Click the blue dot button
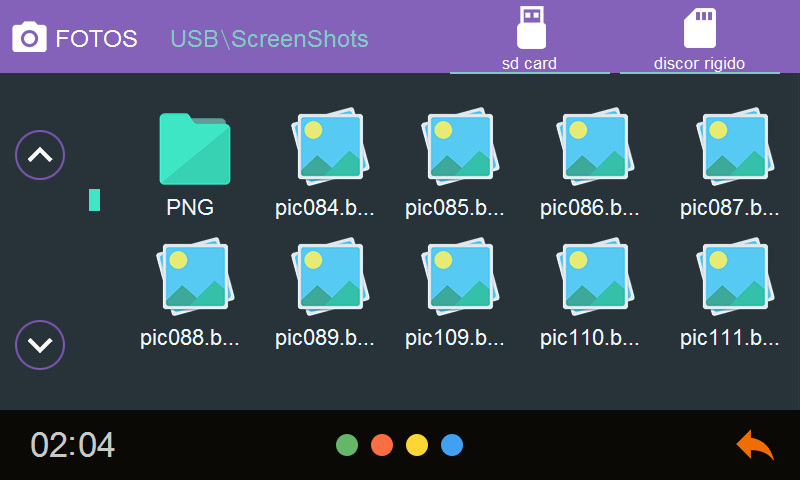The width and height of the screenshot is (800, 480). point(452,445)
